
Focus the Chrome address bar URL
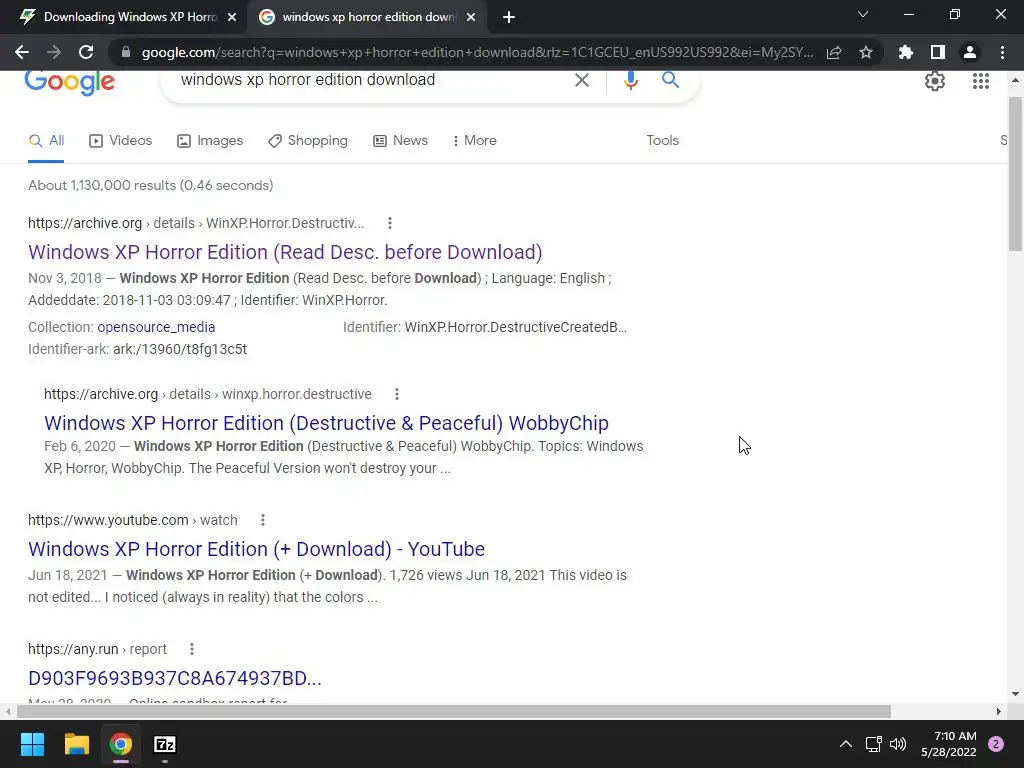click(x=477, y=52)
